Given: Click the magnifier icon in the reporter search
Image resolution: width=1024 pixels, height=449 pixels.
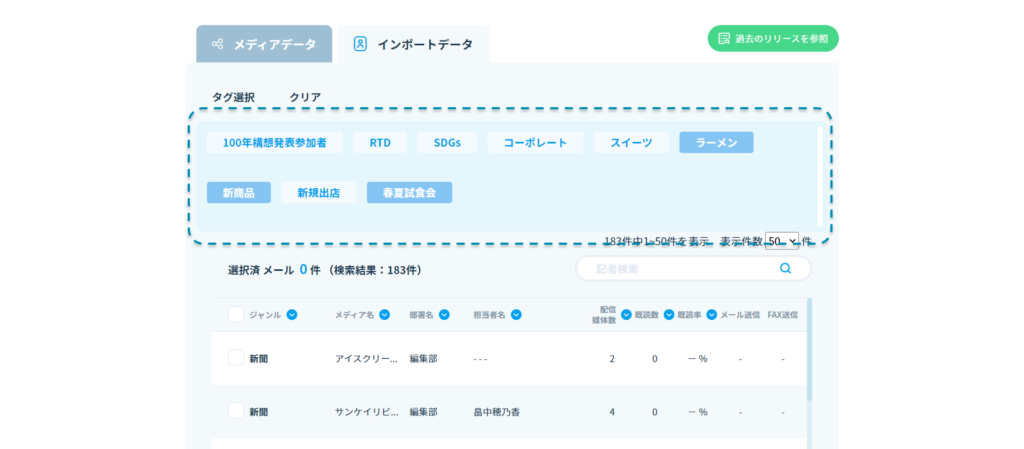Looking at the screenshot, I should click(x=785, y=268).
